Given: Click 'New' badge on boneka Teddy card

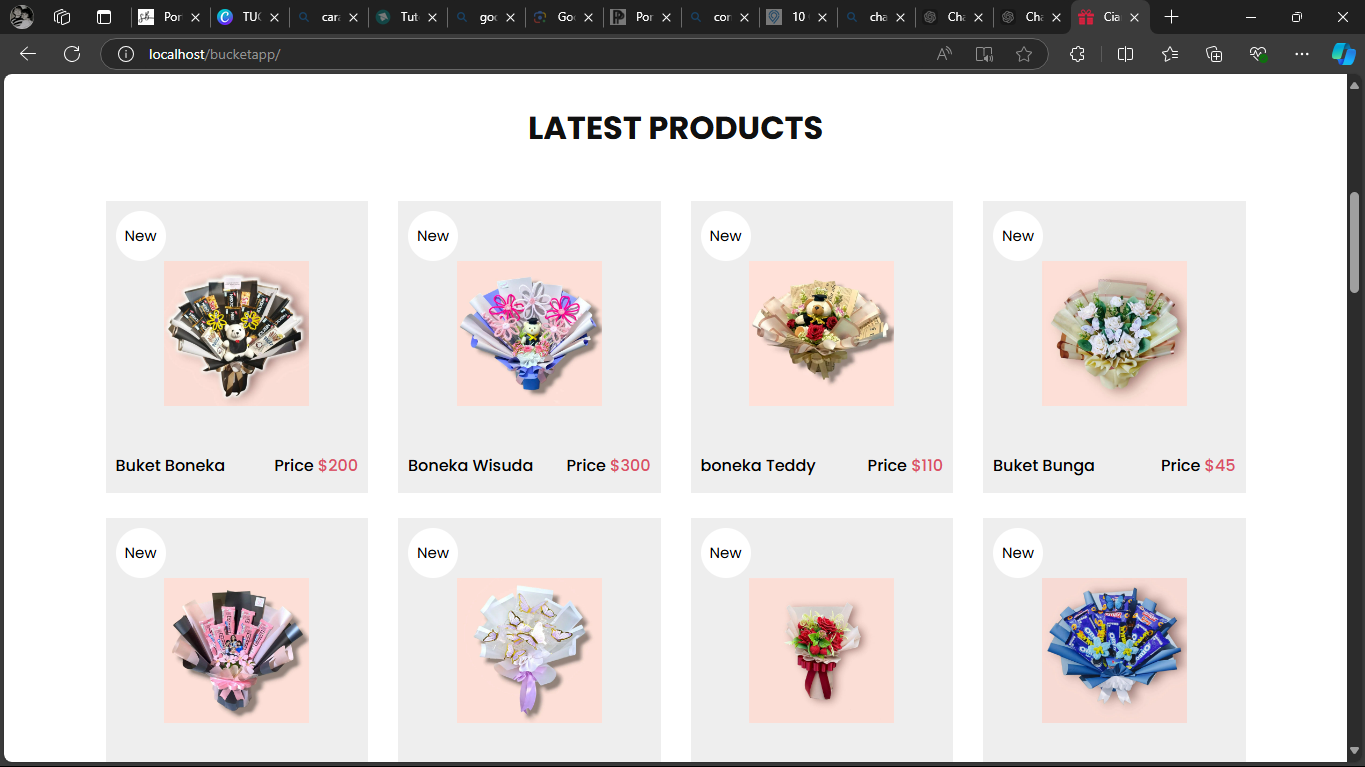Looking at the screenshot, I should (x=726, y=236).
